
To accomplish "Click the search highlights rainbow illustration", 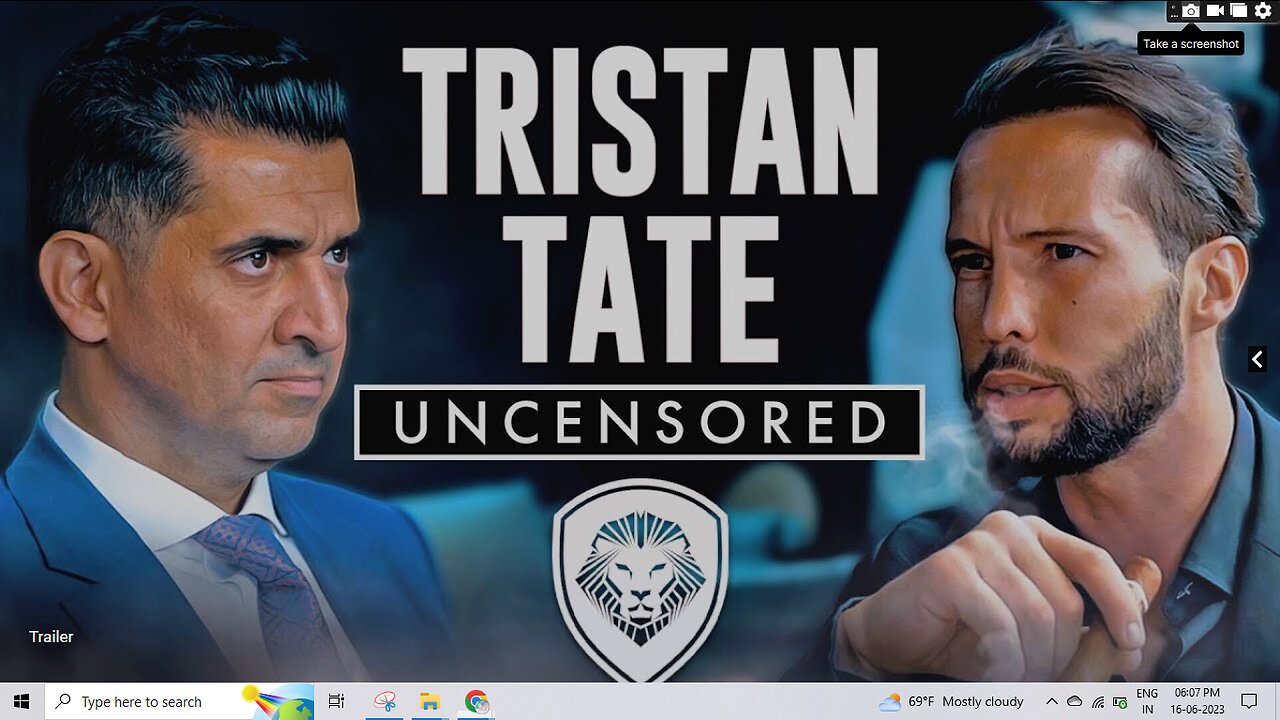I will click(279, 703).
